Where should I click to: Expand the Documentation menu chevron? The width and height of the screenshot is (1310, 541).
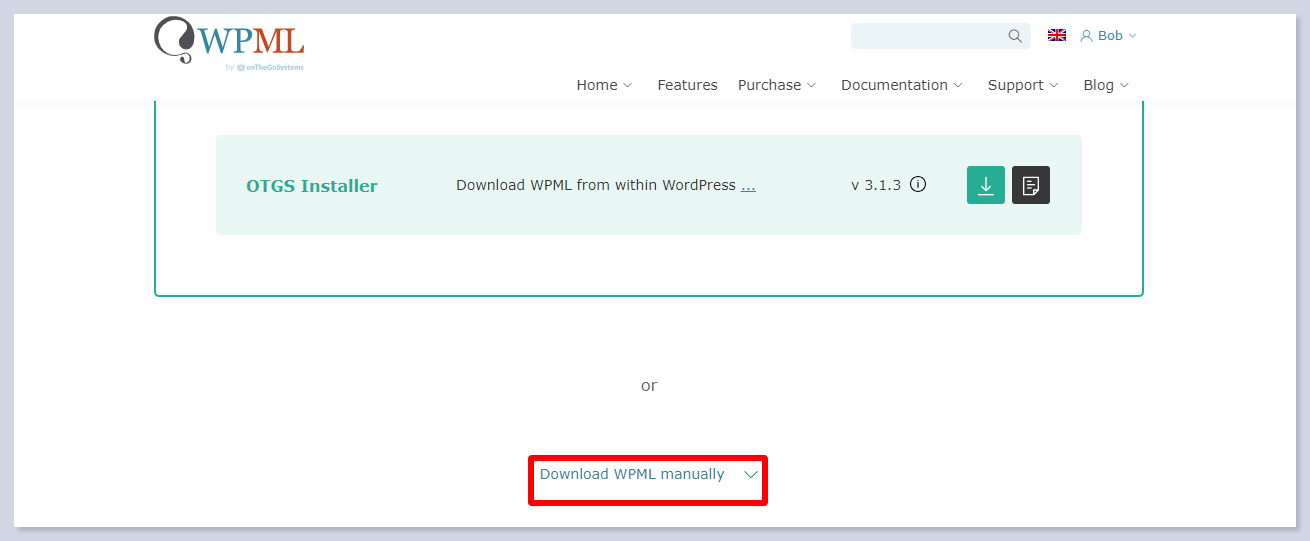point(958,86)
